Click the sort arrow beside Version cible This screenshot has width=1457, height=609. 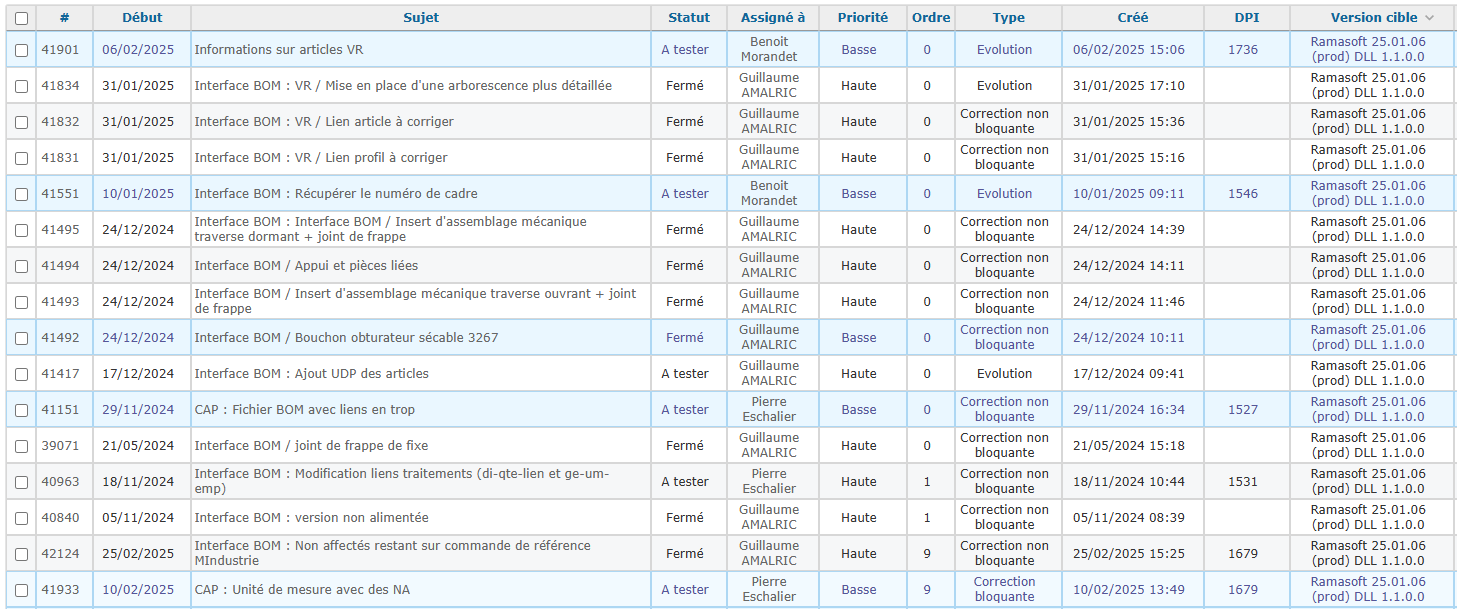[1429, 18]
